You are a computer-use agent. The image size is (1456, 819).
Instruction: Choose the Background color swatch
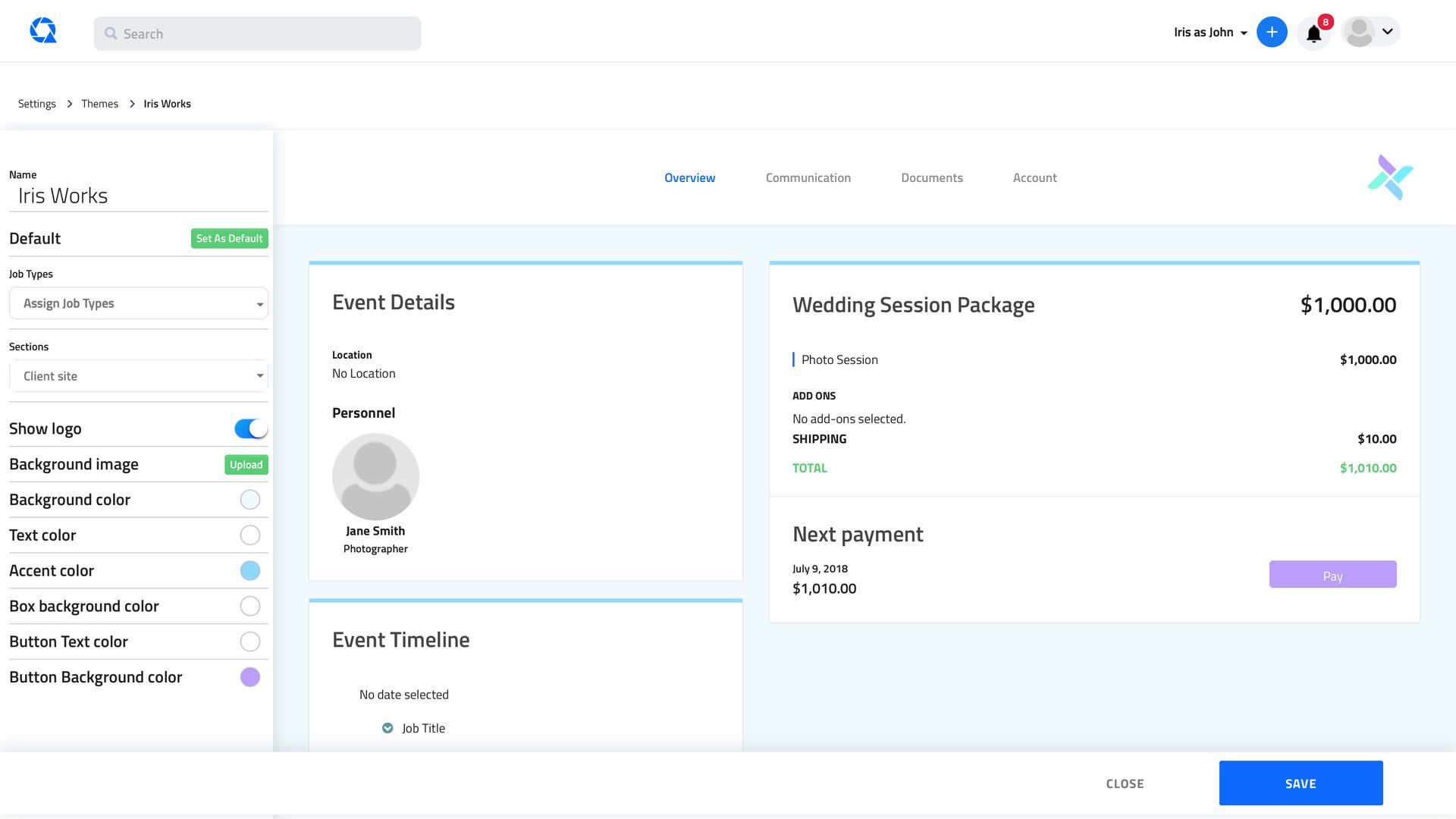click(x=249, y=500)
